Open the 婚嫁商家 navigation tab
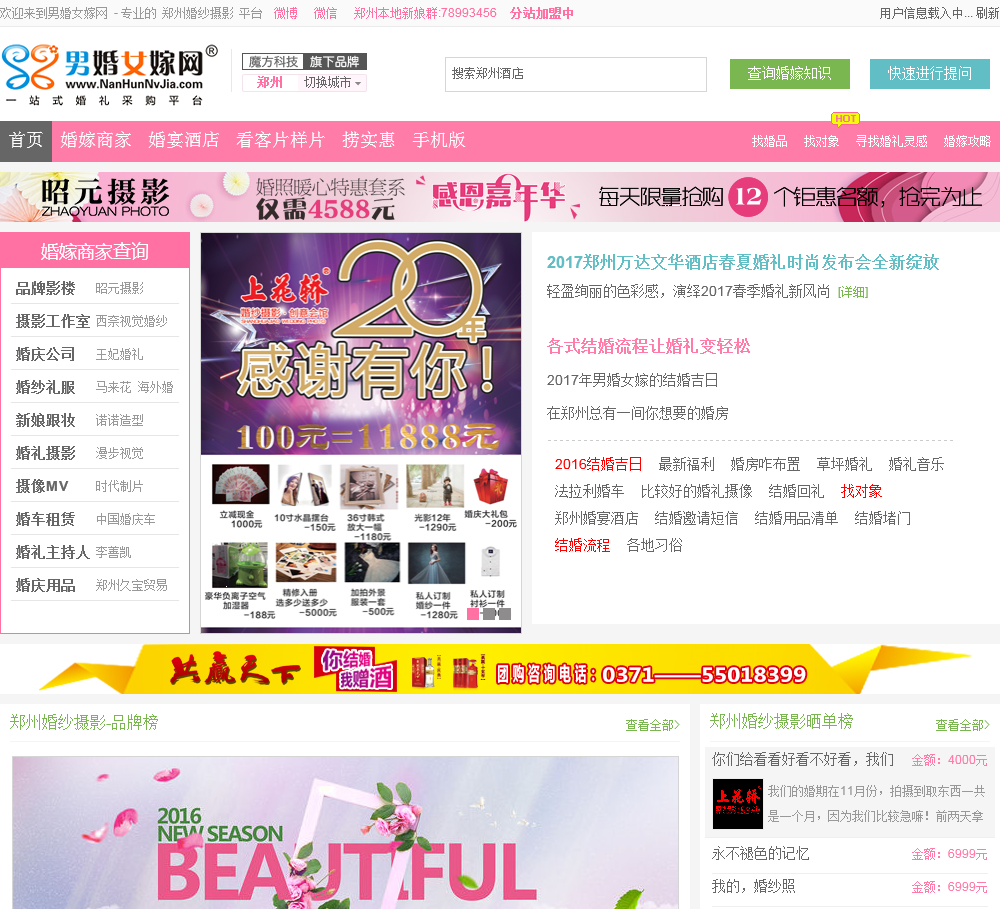This screenshot has width=1000, height=909. pyautogui.click(x=96, y=140)
